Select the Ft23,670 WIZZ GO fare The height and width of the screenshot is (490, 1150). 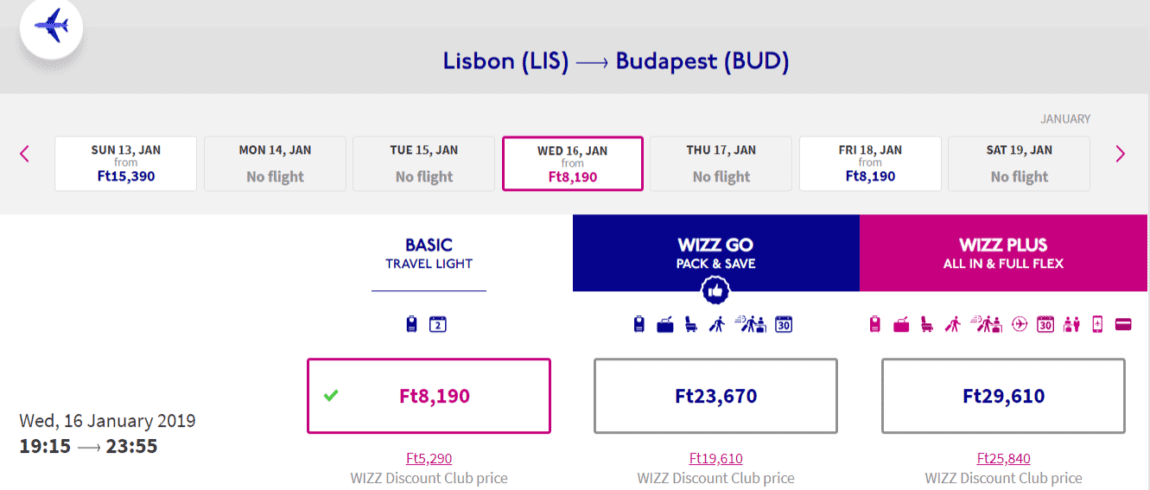(x=715, y=396)
